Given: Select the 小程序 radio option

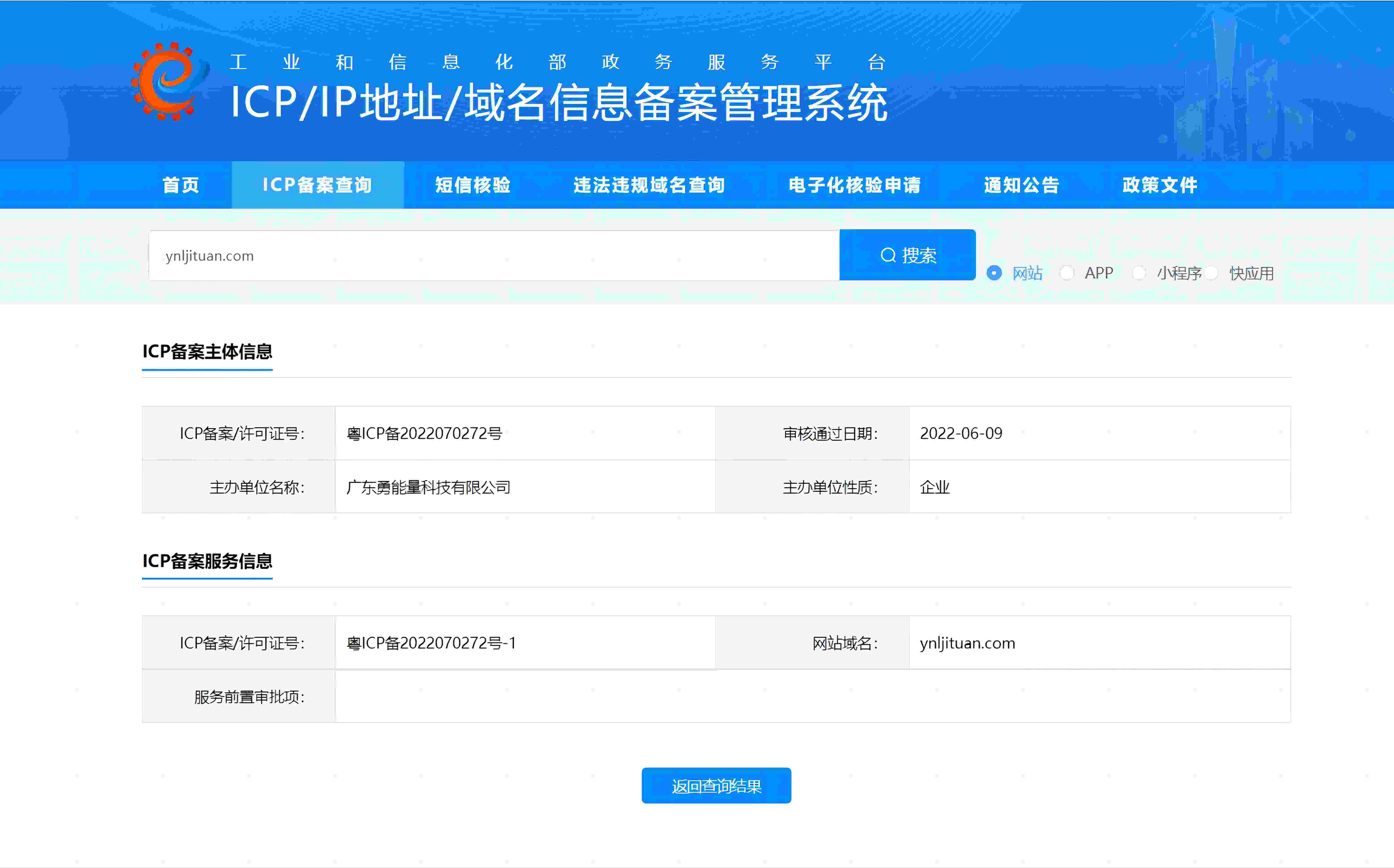Looking at the screenshot, I should (1139, 273).
